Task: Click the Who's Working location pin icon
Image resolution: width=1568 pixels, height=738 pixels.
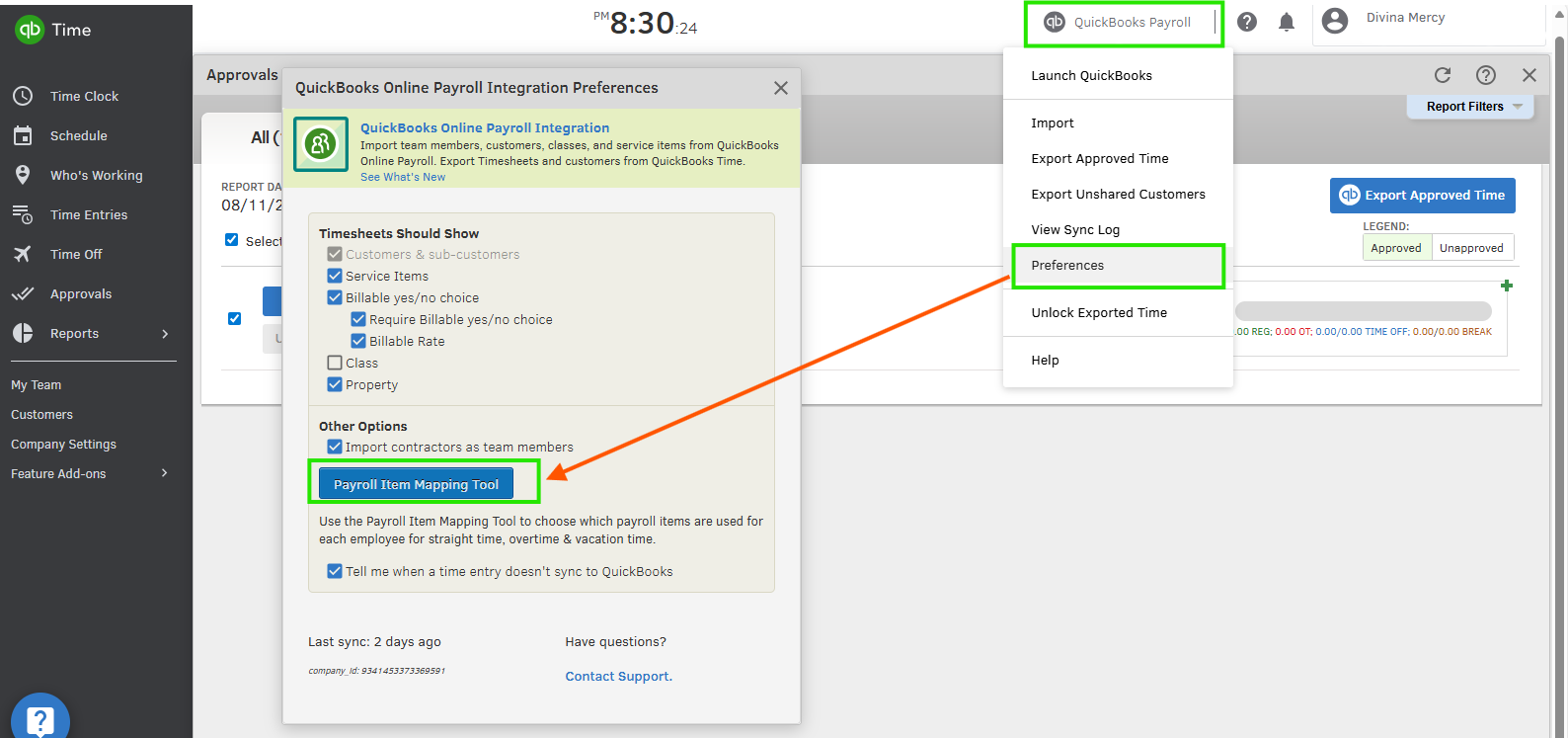Action: tap(23, 175)
